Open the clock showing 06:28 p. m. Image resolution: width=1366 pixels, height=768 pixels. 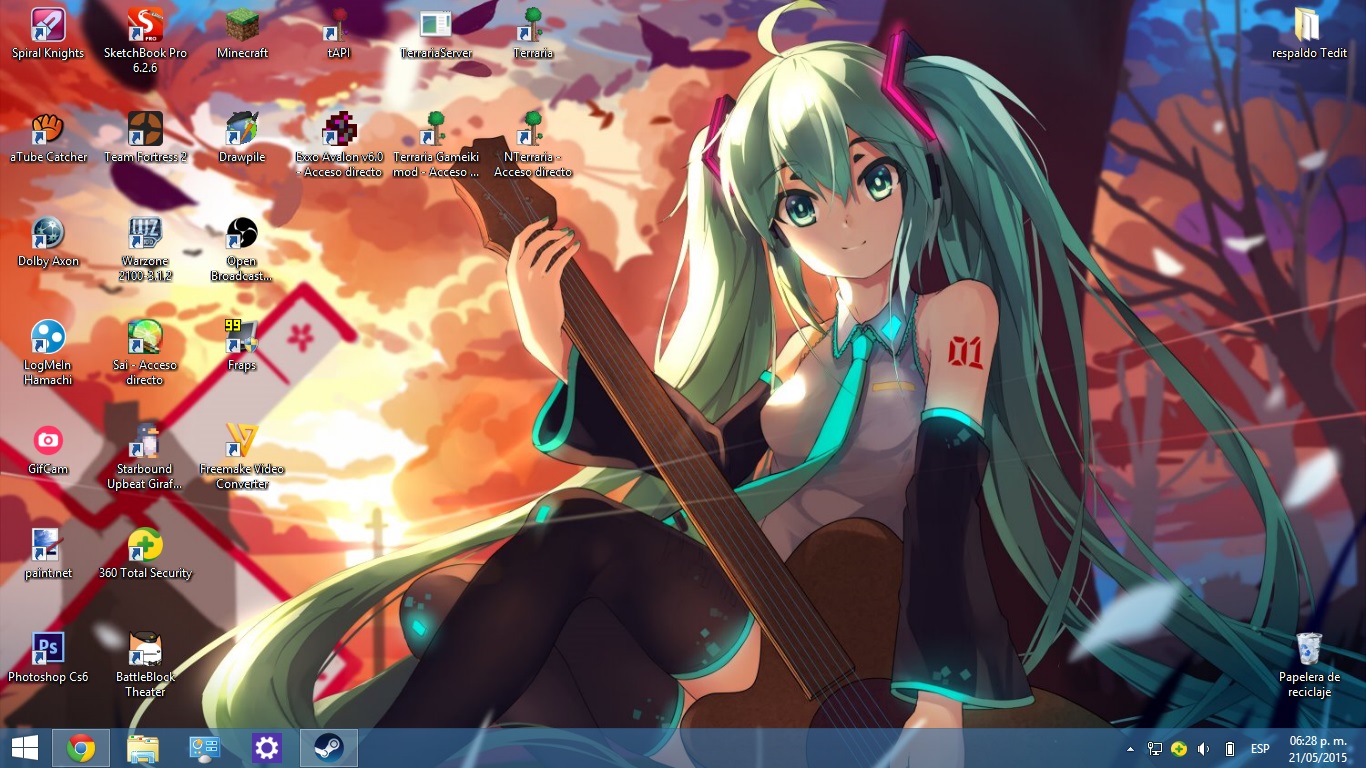[1317, 748]
